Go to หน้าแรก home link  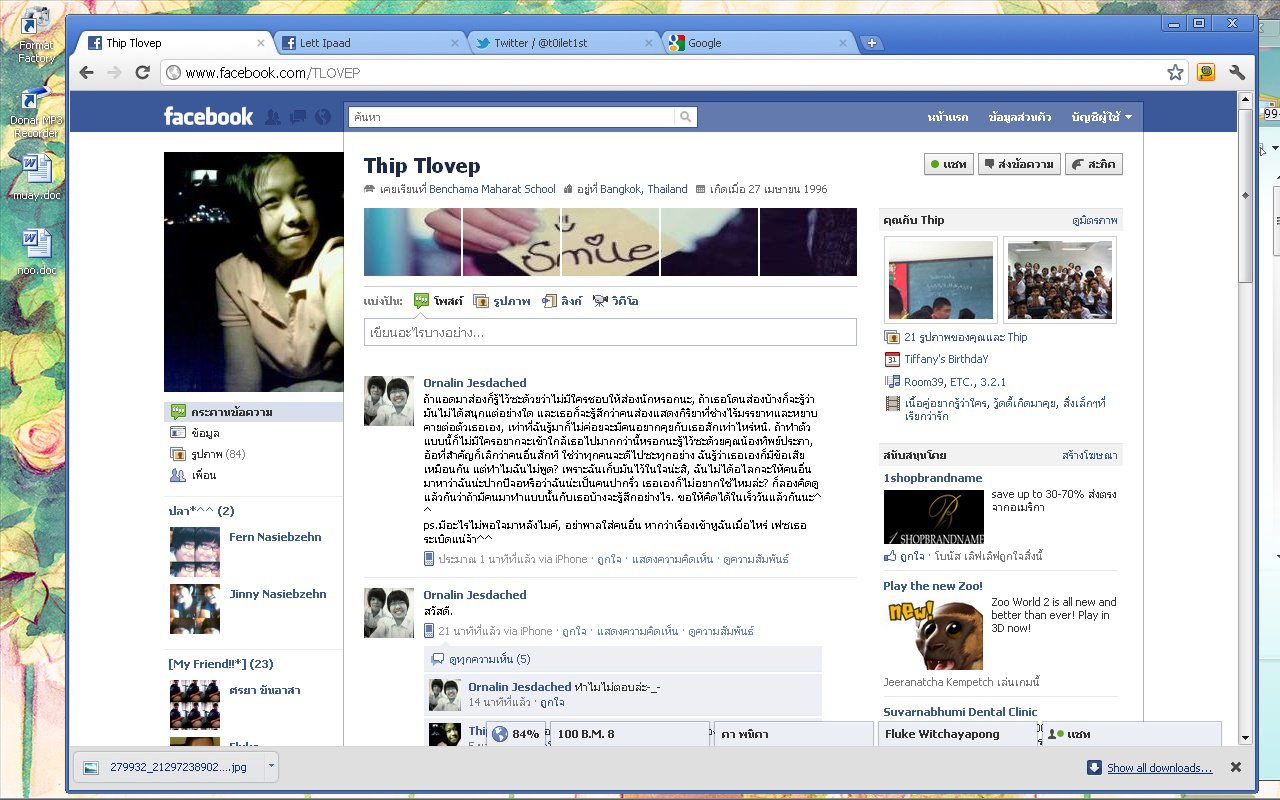[x=948, y=117]
